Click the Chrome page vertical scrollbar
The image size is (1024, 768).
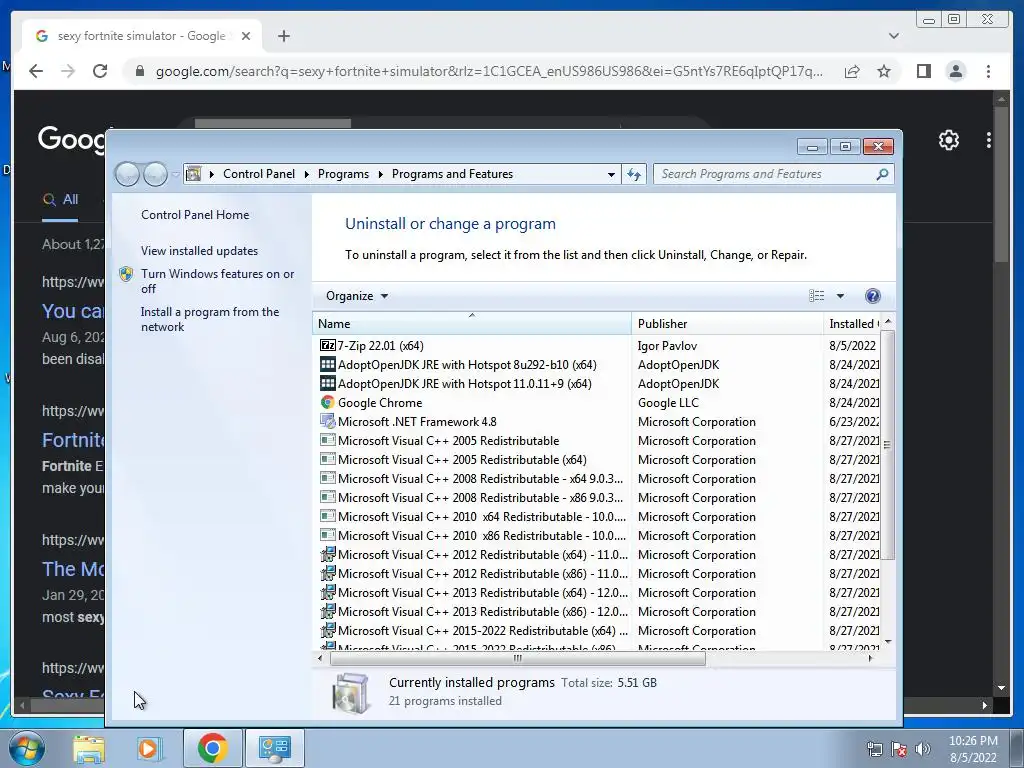click(x=1002, y=184)
